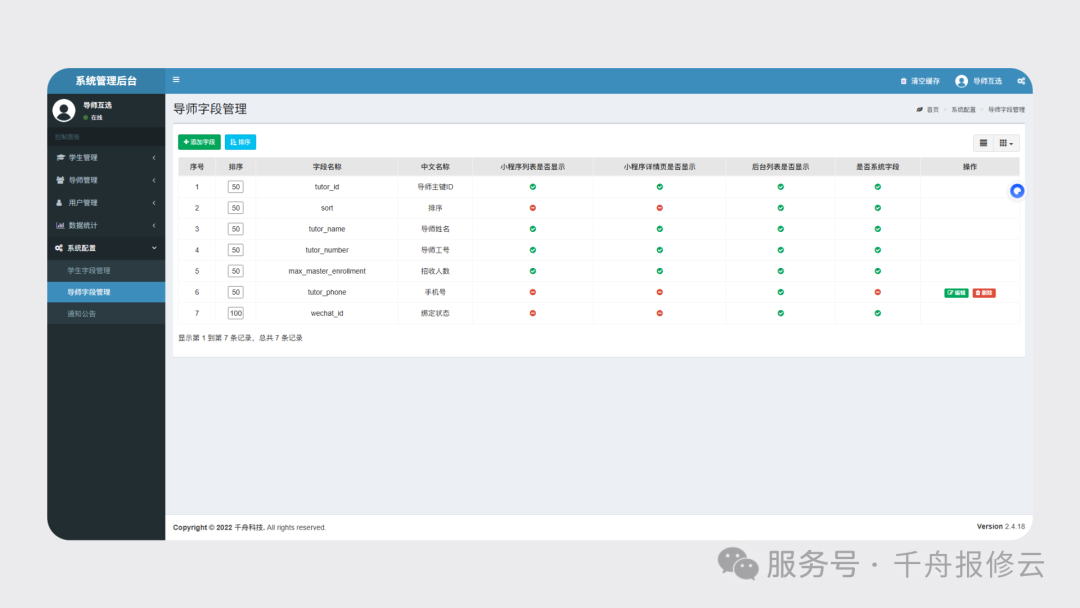Toggle backend list display for tutor_phone
Screen dimensions: 1080x608
[x=781, y=292]
